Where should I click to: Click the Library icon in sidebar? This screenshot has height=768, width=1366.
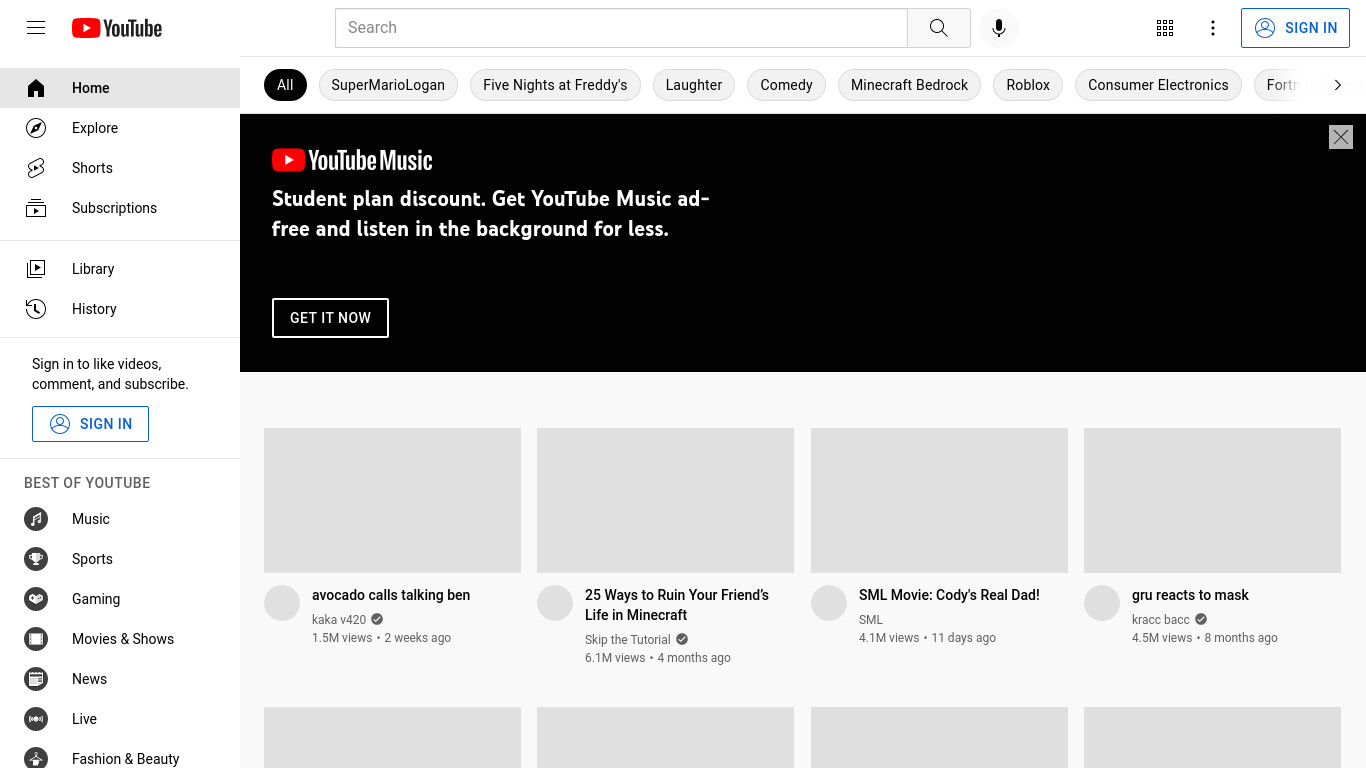pyautogui.click(x=36, y=269)
